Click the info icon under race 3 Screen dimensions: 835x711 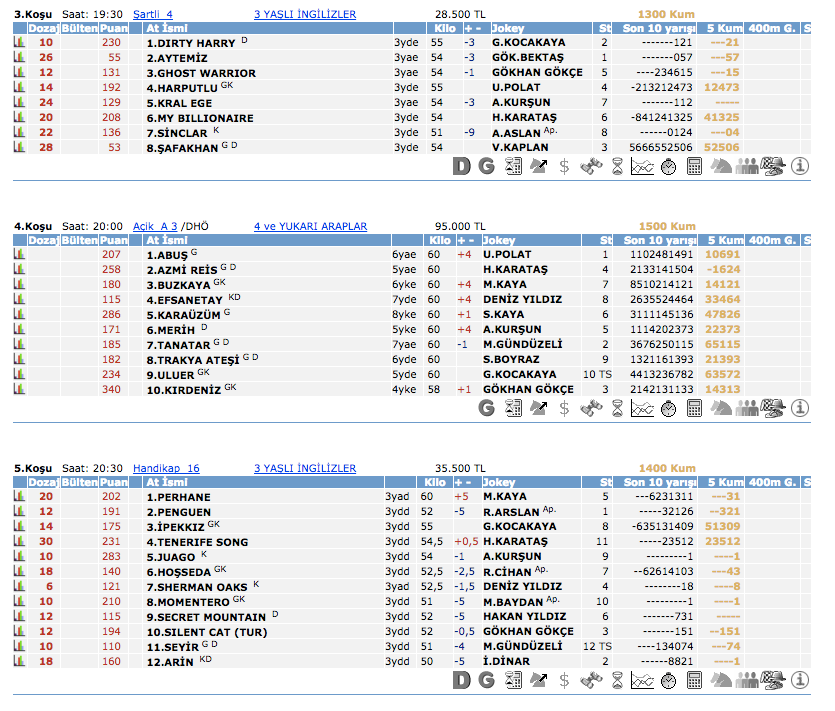point(799,166)
